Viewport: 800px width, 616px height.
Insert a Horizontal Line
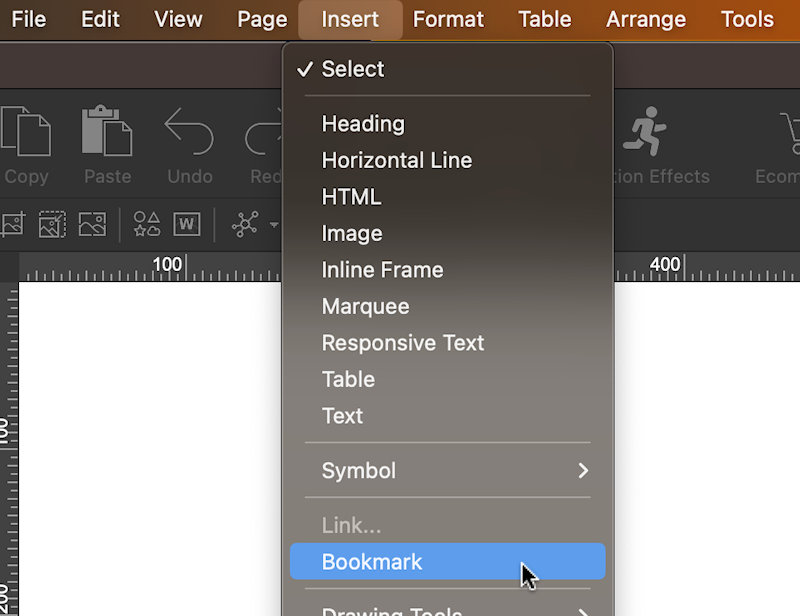click(396, 160)
